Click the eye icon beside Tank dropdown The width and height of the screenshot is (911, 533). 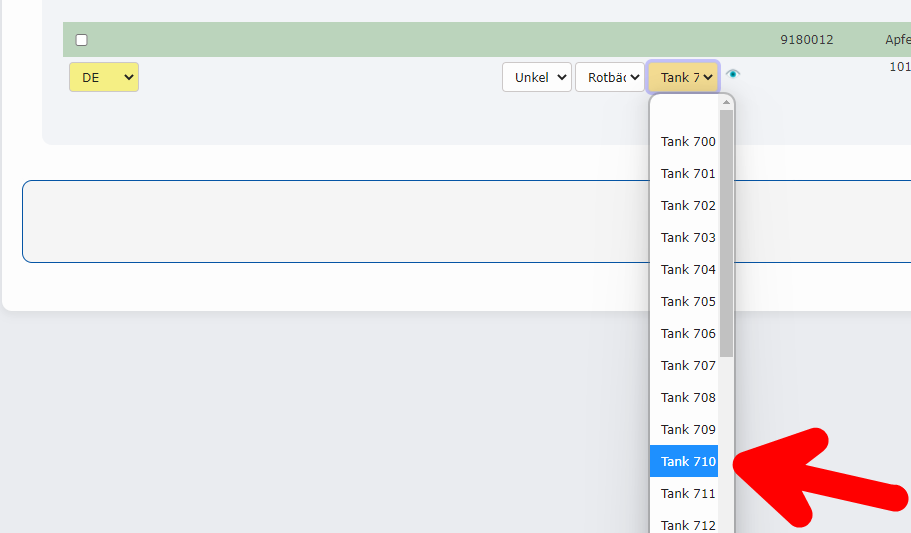(733, 75)
